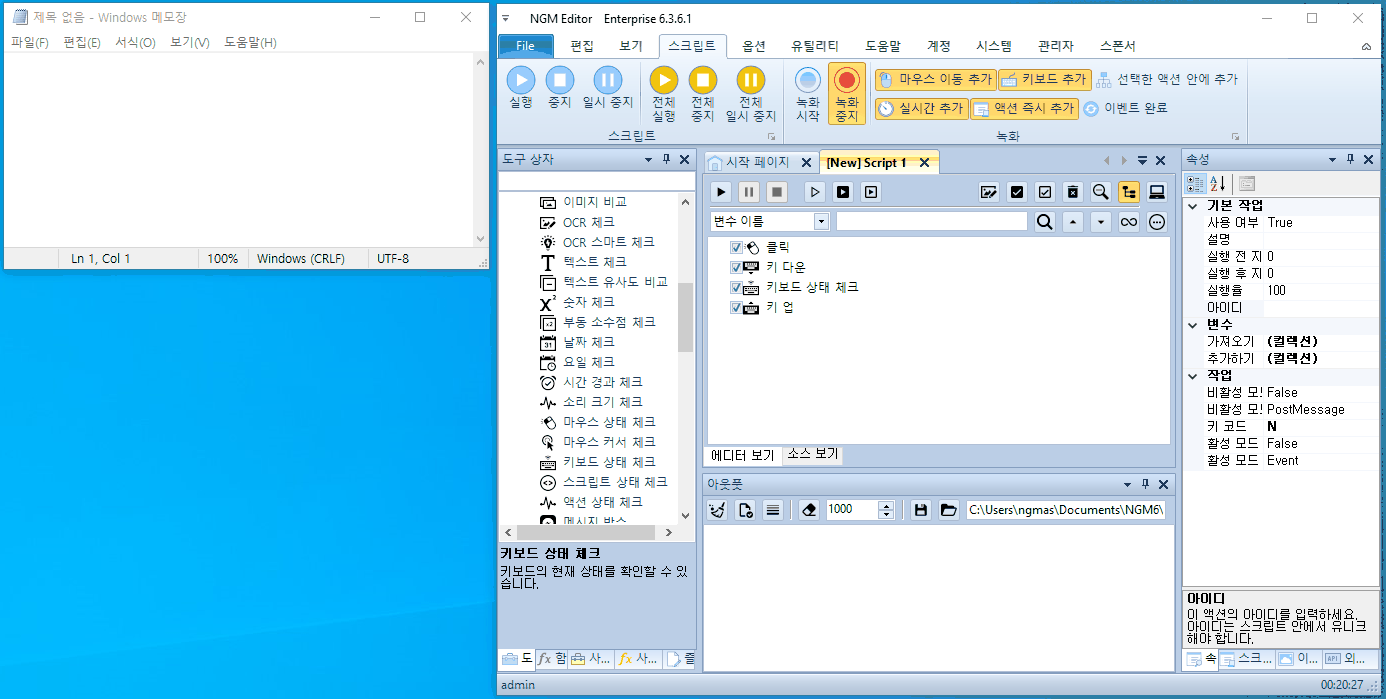Click alphabetical A-Z sort in properties panel

[x=1218, y=184]
